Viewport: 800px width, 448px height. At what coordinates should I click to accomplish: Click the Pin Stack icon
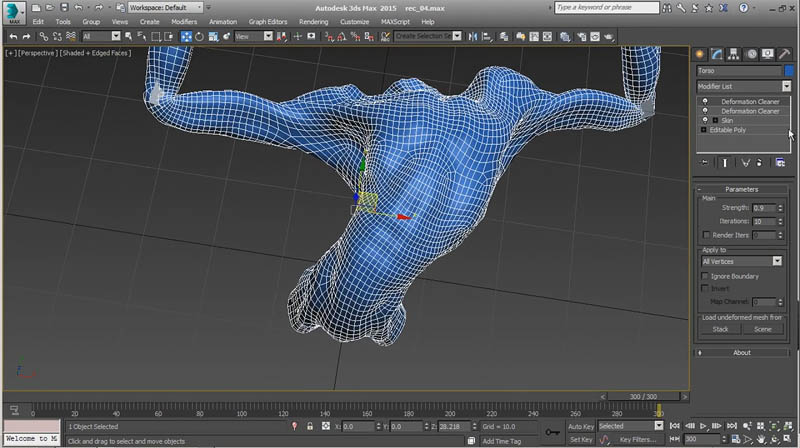pos(704,162)
